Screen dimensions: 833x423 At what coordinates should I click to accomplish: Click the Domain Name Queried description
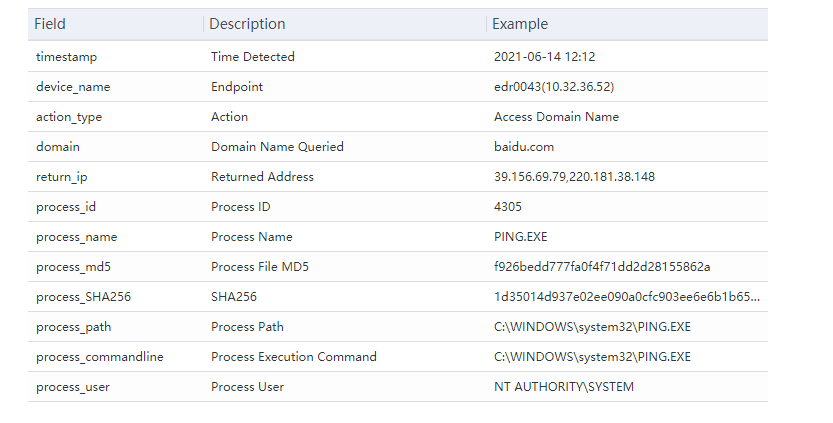(x=277, y=147)
